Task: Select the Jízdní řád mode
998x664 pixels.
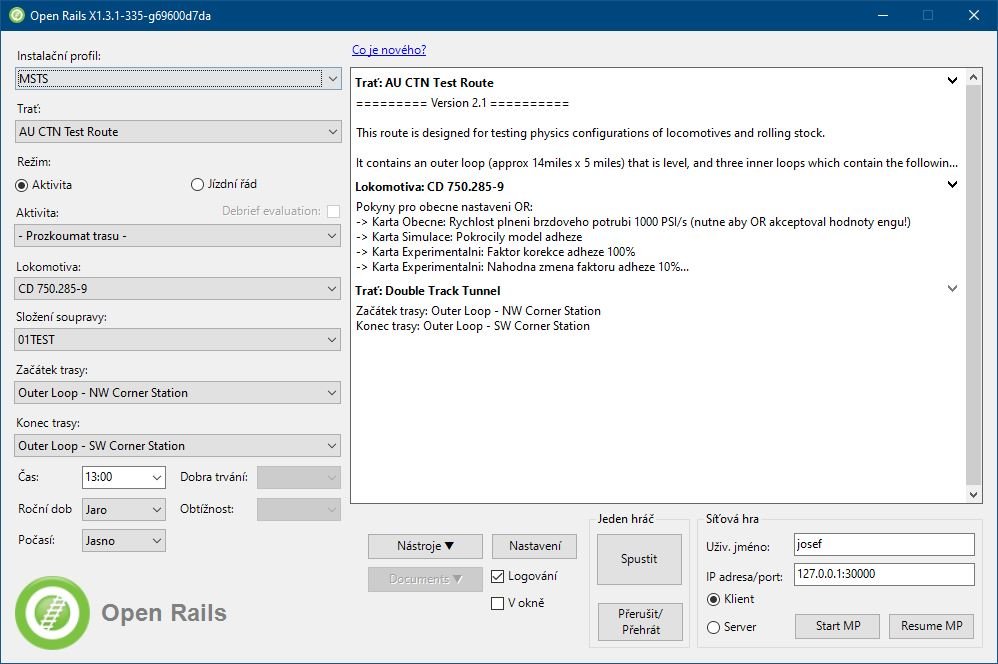Action: tap(197, 185)
